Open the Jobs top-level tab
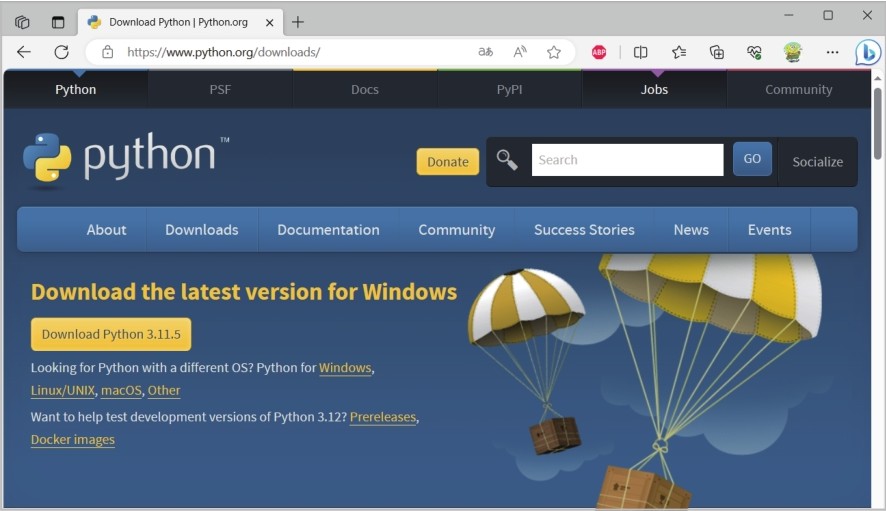Viewport: 886px width, 511px height. click(x=654, y=89)
